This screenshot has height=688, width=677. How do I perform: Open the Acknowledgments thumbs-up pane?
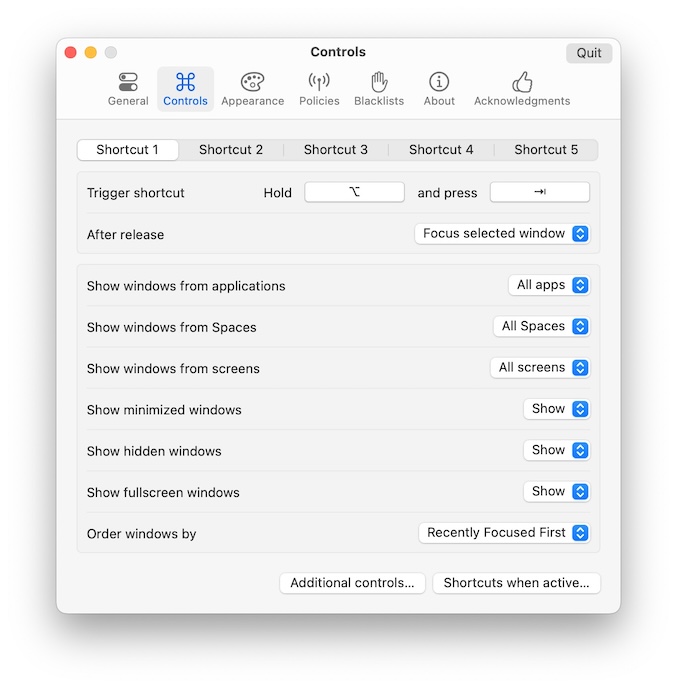[x=521, y=88]
